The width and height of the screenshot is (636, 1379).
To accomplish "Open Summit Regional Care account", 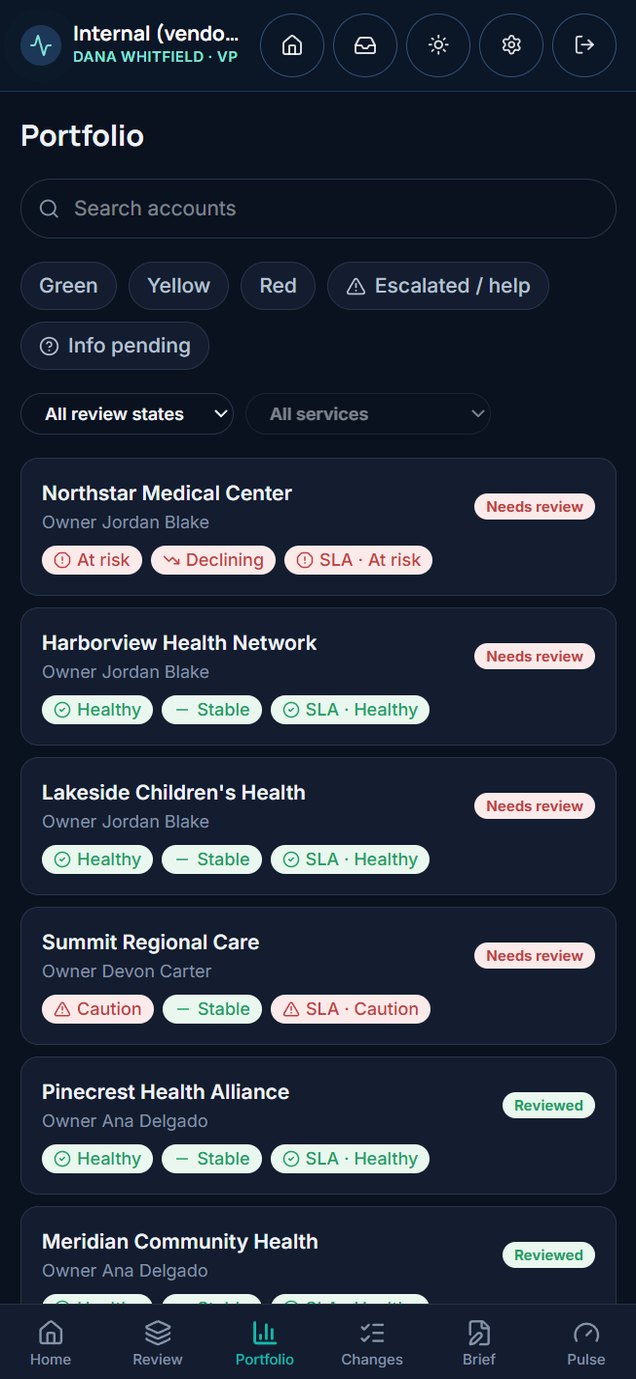I will [x=318, y=976].
